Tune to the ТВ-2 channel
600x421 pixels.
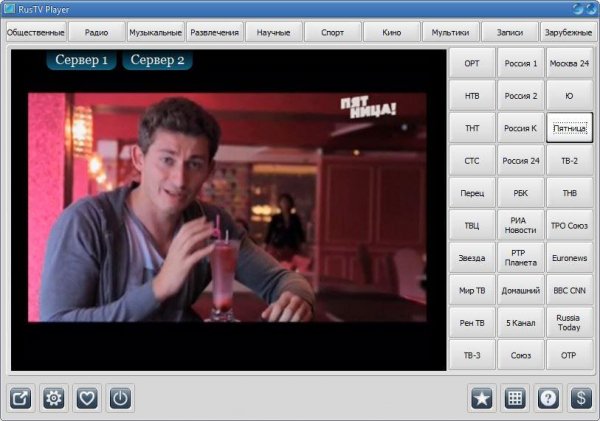[569, 161]
